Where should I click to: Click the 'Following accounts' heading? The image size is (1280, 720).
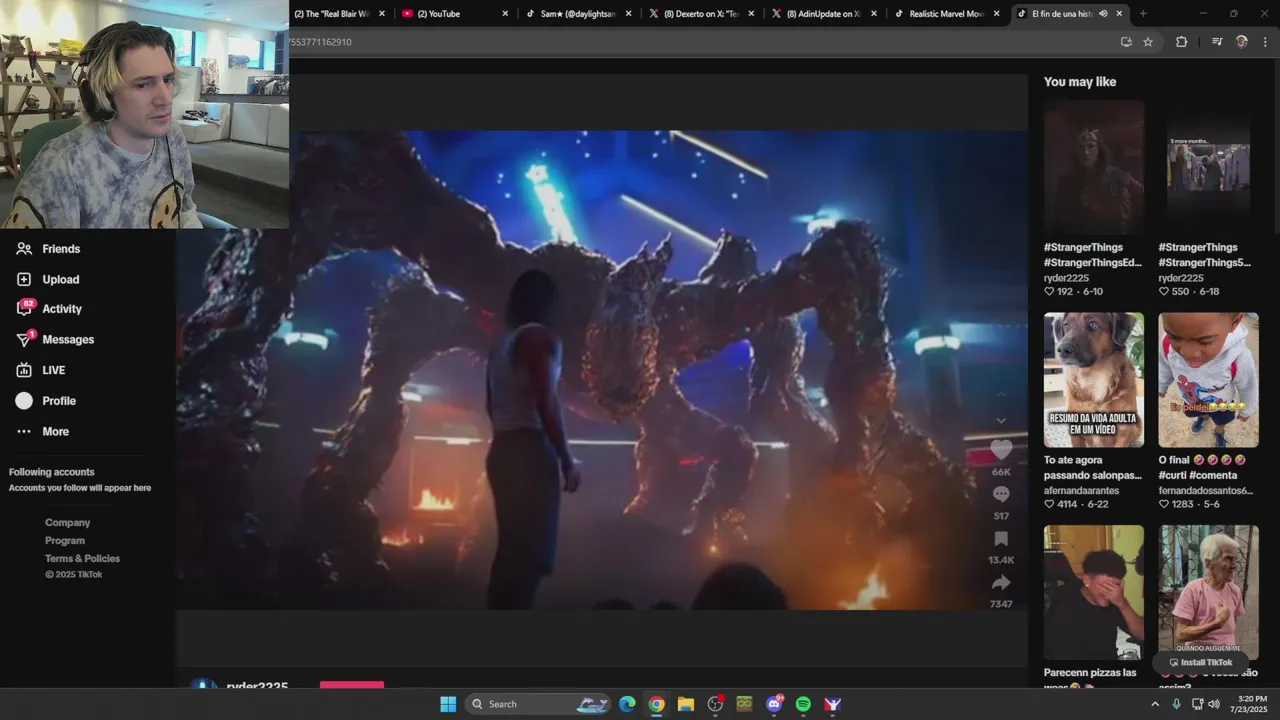[x=52, y=472]
